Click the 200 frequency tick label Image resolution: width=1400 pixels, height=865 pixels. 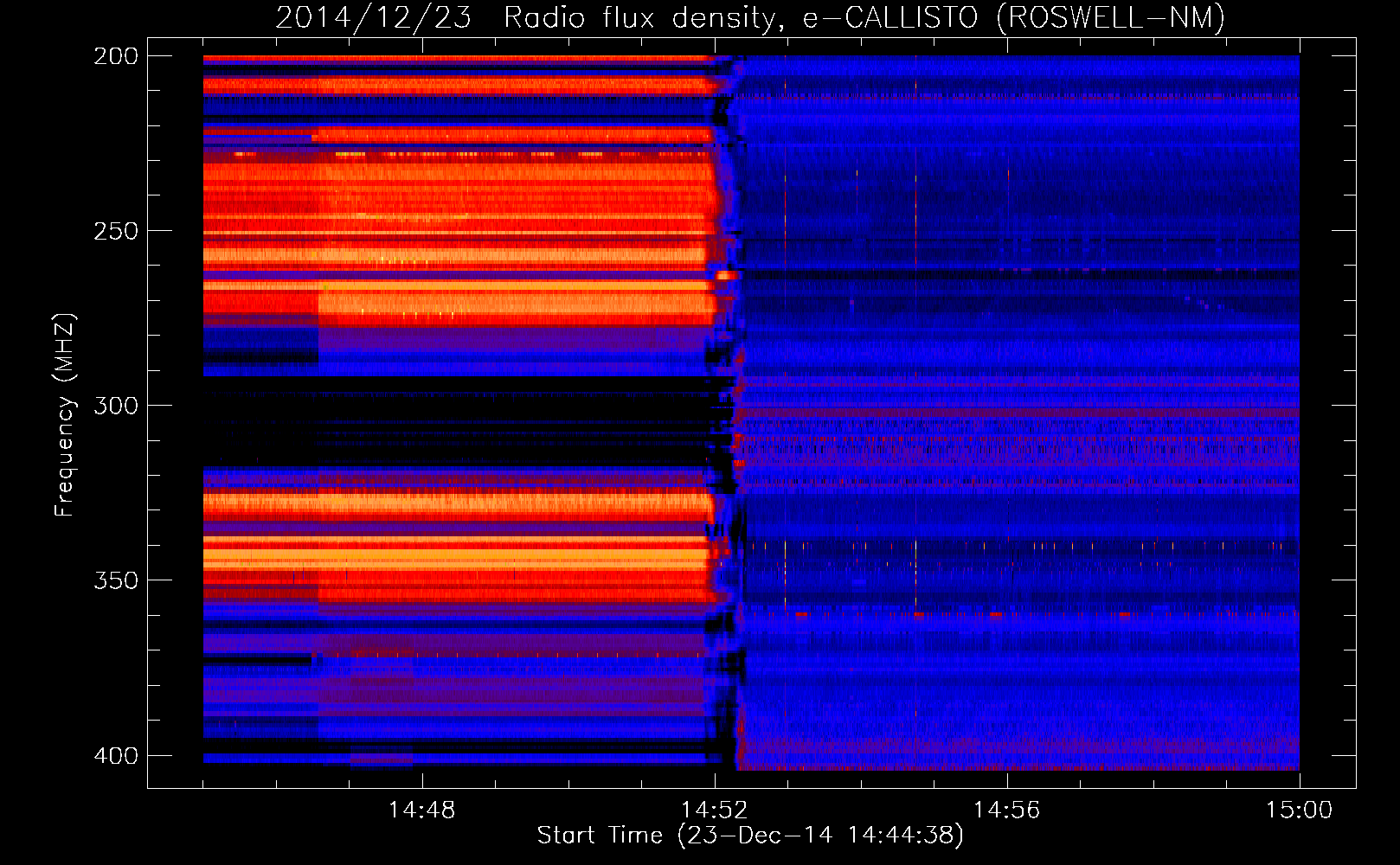116,56
